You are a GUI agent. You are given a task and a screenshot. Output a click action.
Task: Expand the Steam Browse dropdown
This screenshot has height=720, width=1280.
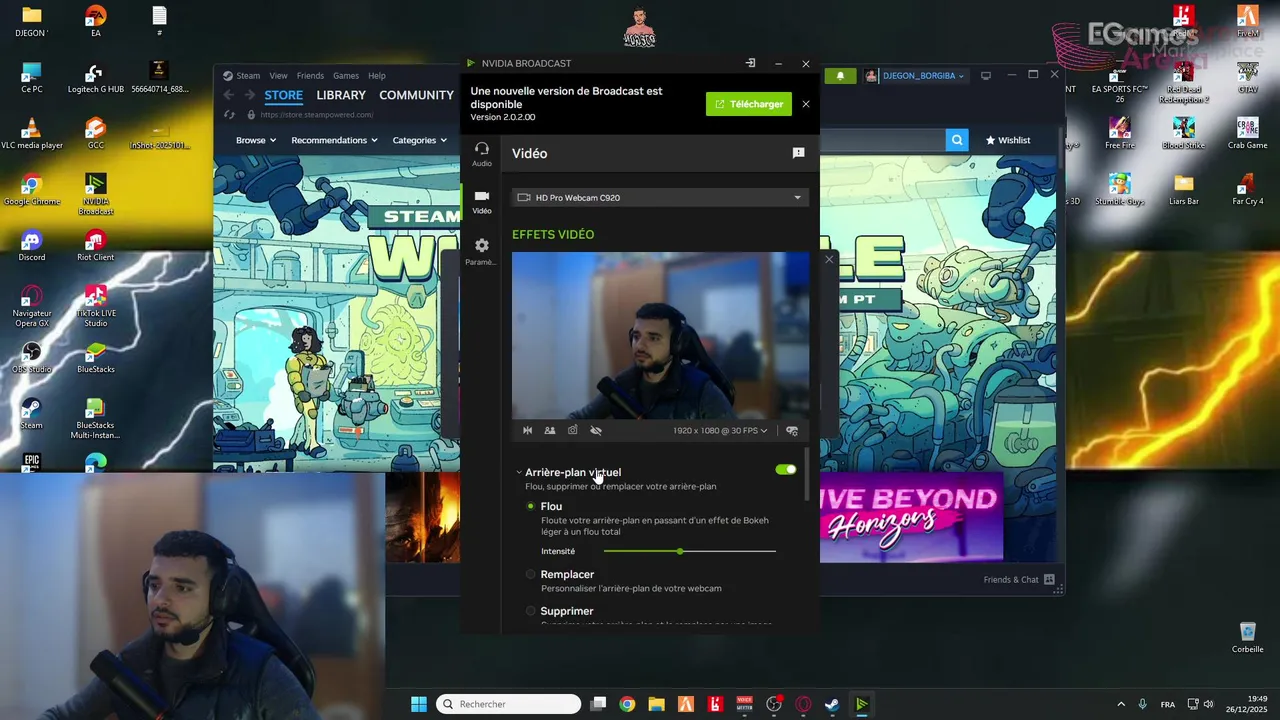[x=256, y=140]
